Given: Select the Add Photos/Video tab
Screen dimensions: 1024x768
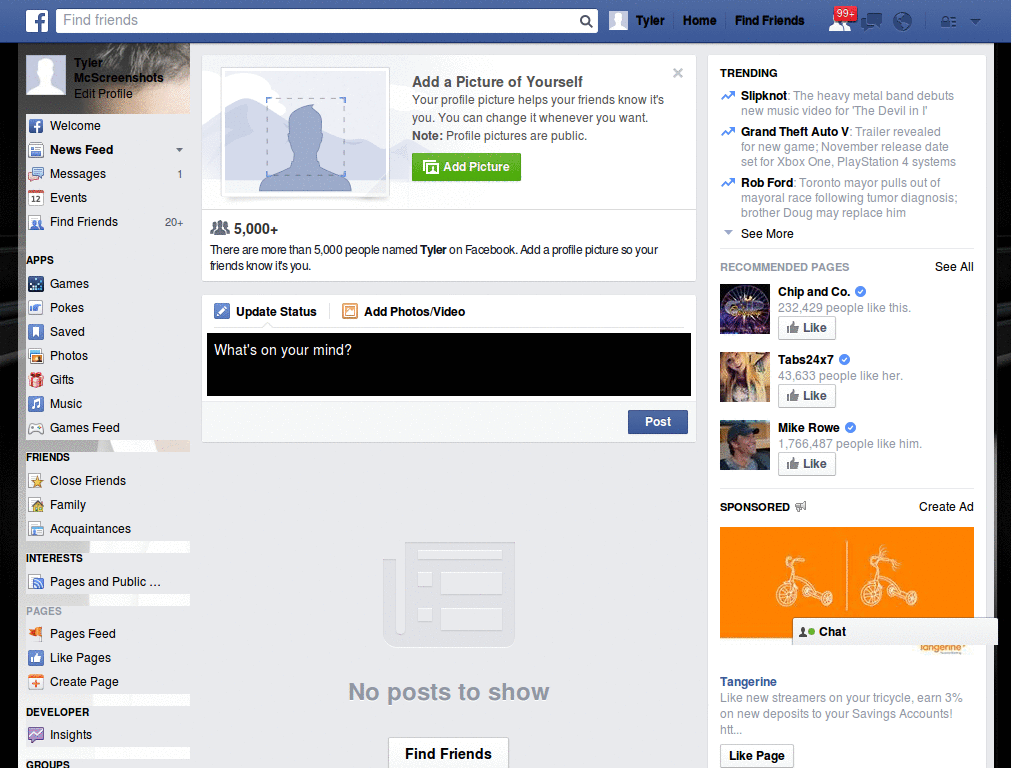Looking at the screenshot, I should [404, 312].
